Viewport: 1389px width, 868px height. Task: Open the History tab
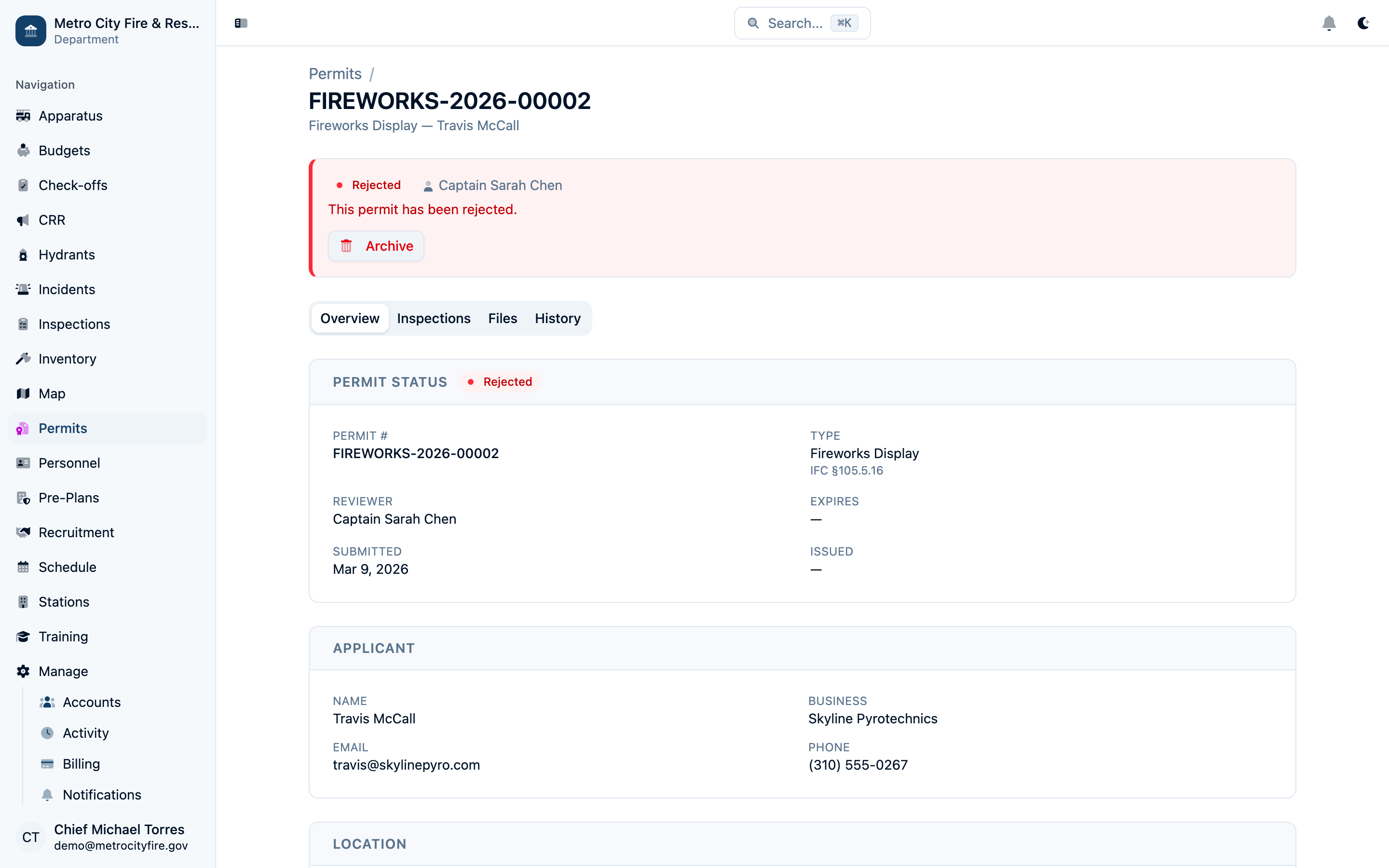pos(558,318)
